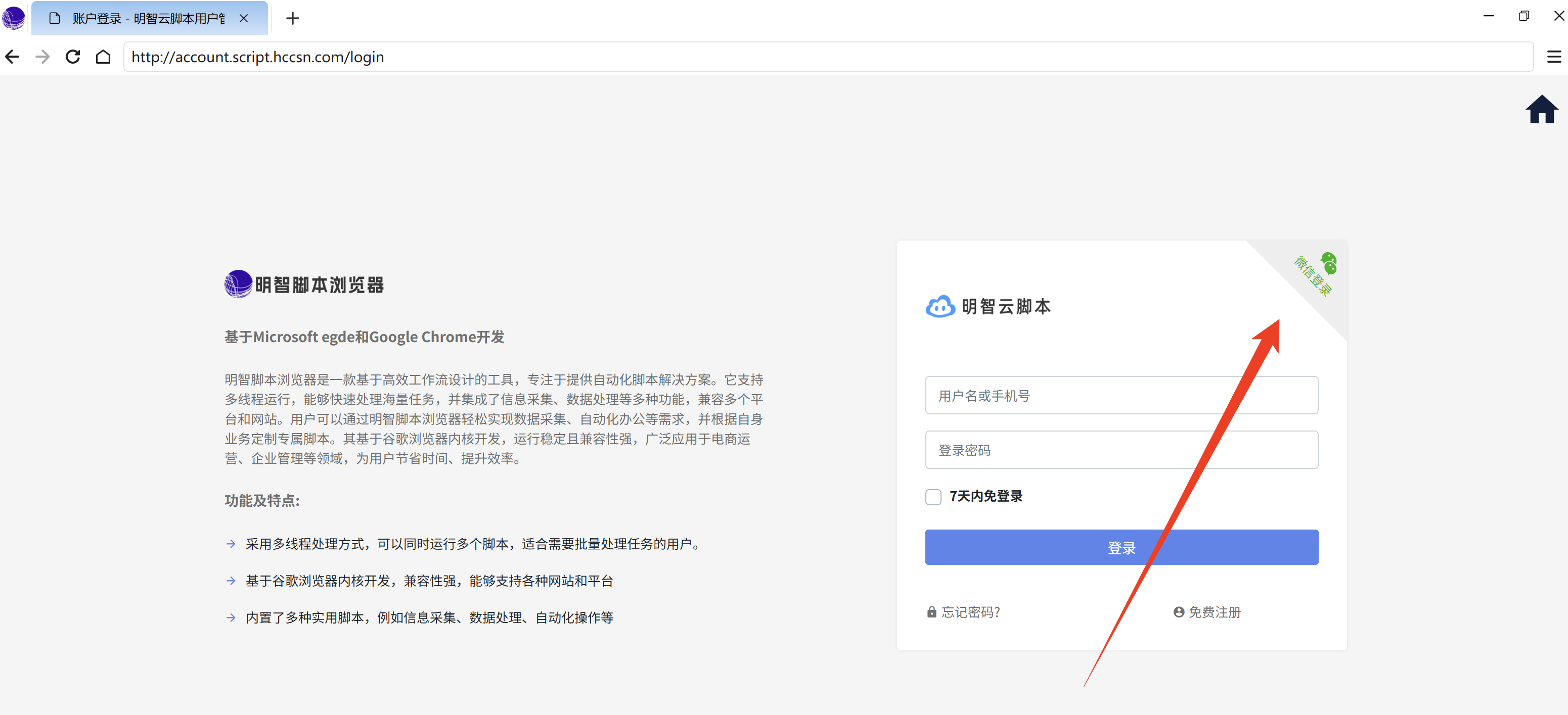
Task: Click the bullet starting 基于谷歌浏览器内核开发
Action: [x=429, y=581]
